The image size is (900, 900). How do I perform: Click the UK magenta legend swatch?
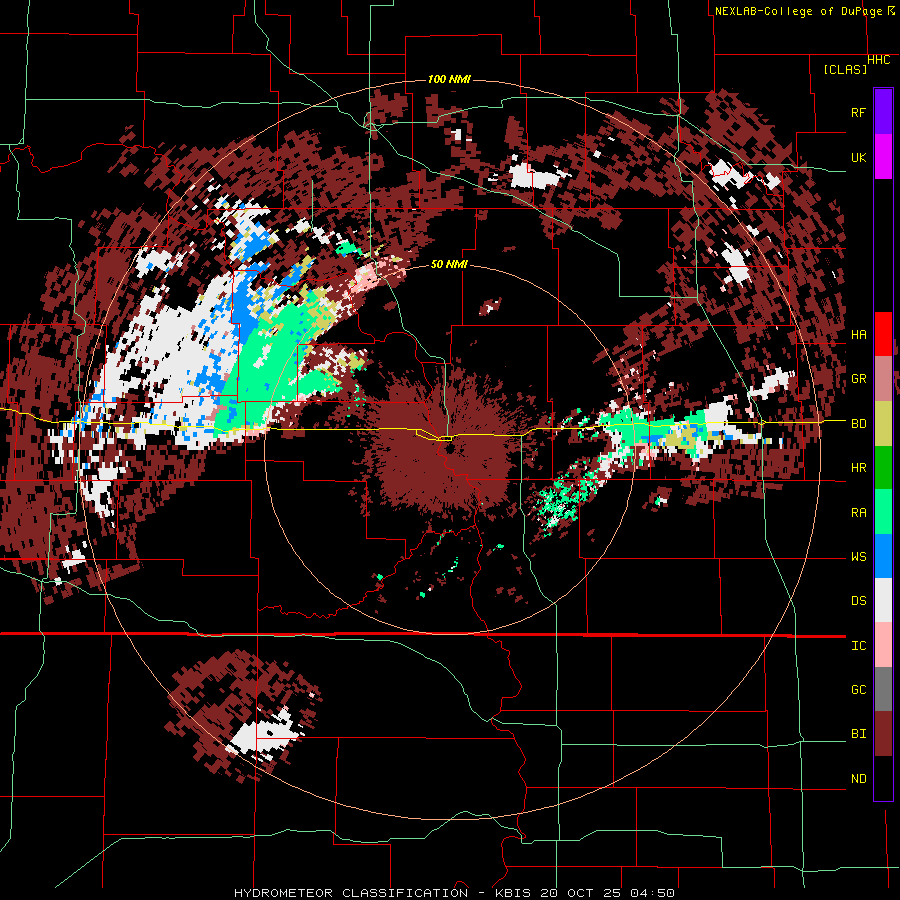pyautogui.click(x=883, y=157)
